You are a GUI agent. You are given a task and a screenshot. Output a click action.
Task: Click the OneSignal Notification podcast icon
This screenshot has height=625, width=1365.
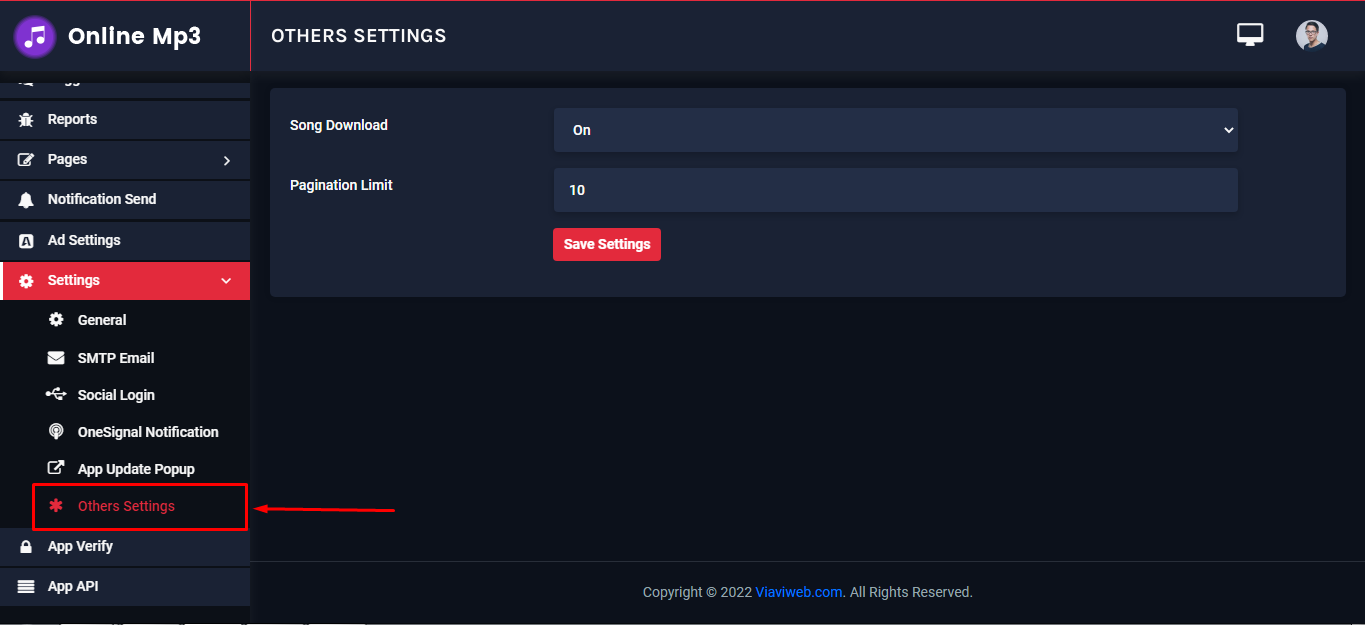point(56,432)
